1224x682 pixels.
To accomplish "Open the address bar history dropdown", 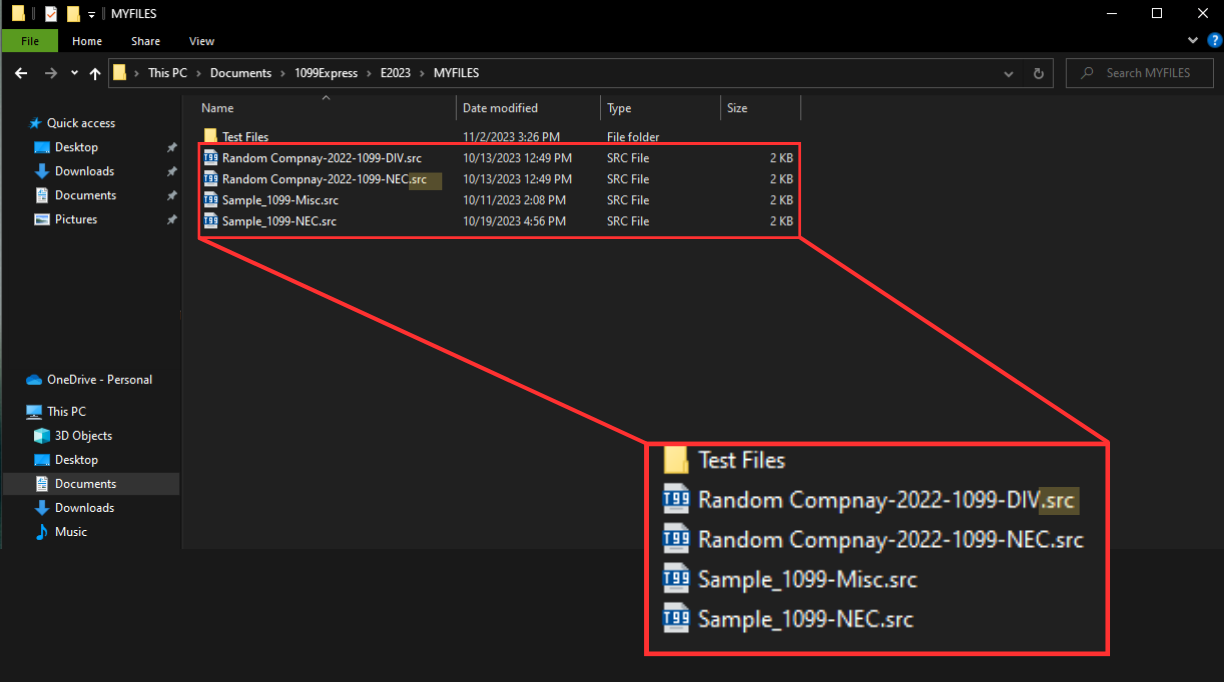I will coord(1009,73).
